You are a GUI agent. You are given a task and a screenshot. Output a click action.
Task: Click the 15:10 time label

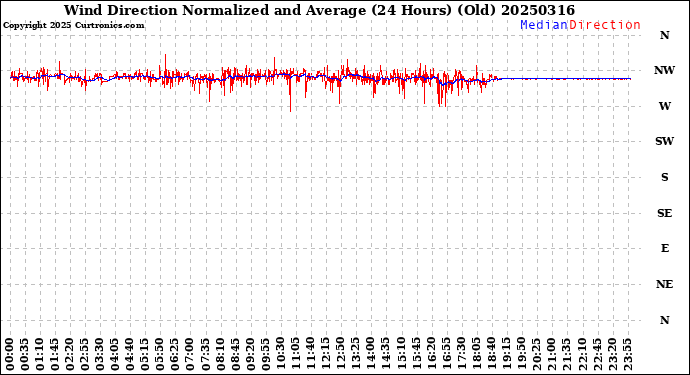click(401, 355)
